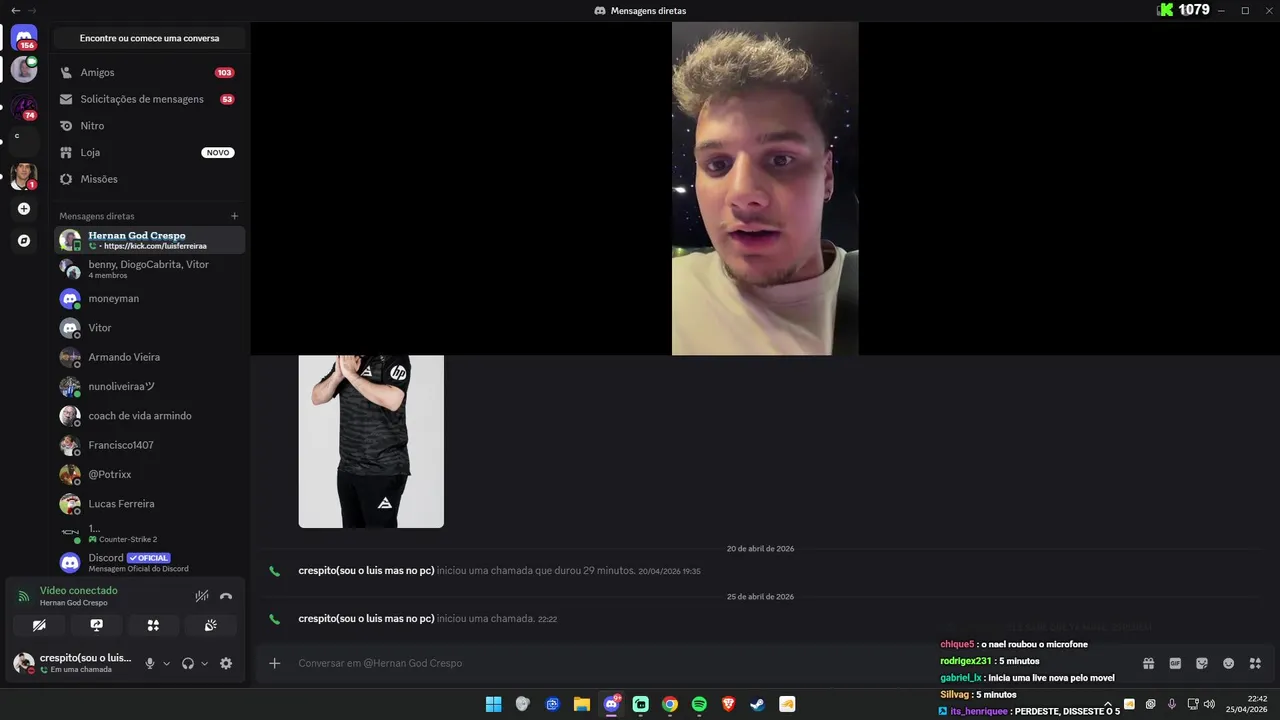Viewport: 1280px width, 720px height.
Task: Disconnect the call with the hang-up icon
Action: (x=226, y=596)
